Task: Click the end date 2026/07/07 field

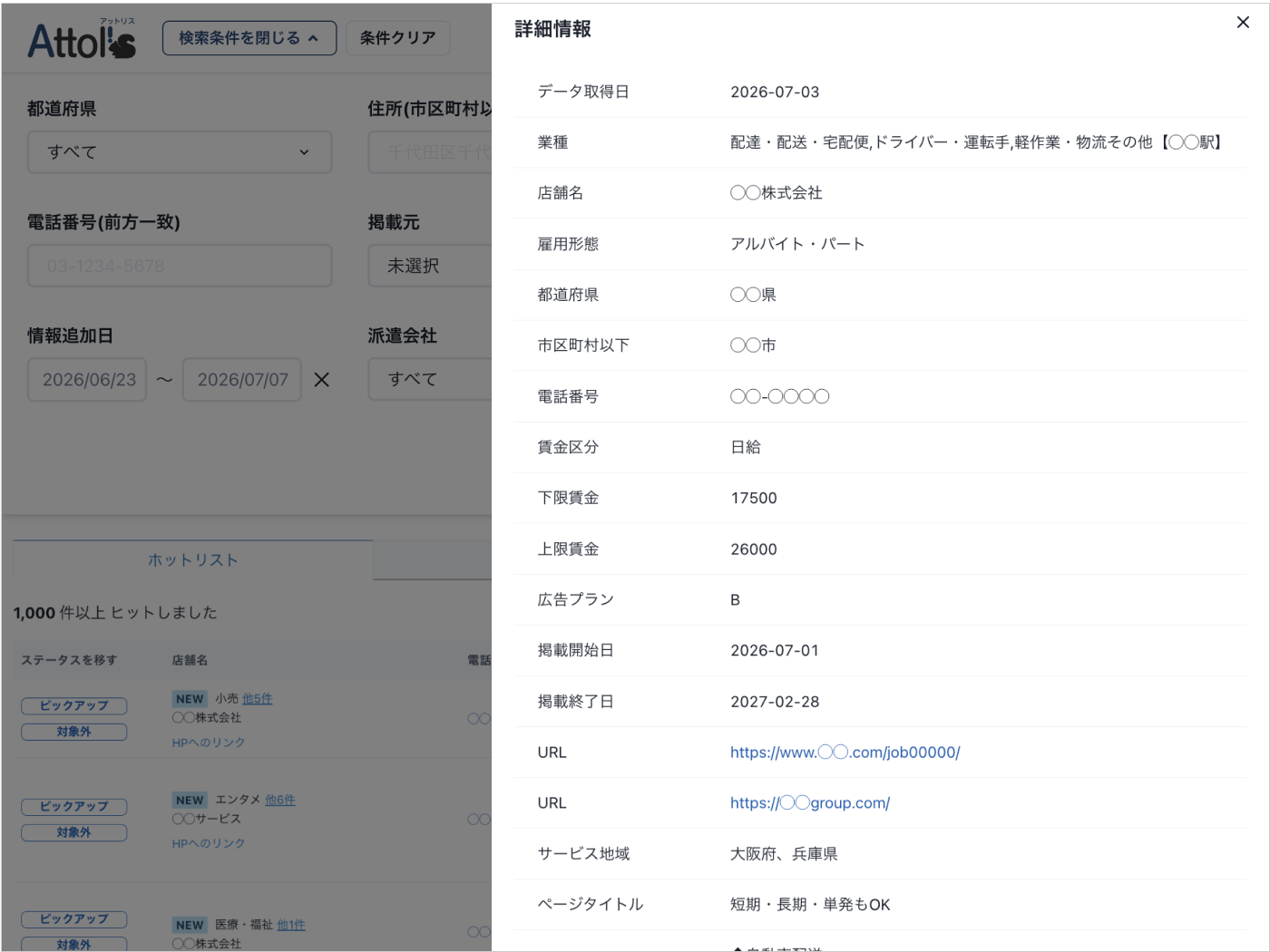Action: (x=242, y=380)
